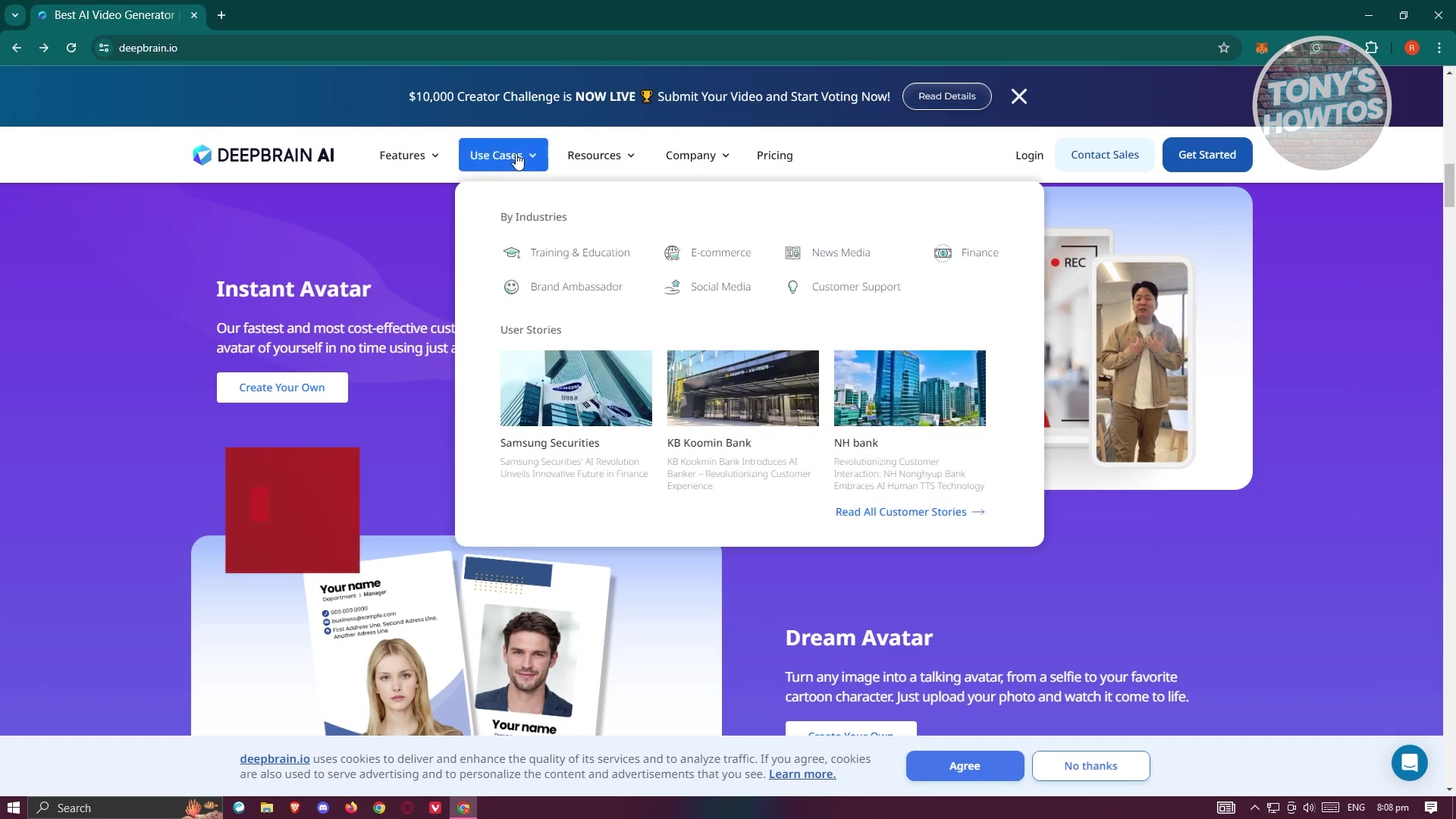The width and height of the screenshot is (1456, 819).
Task: Open a new browser tab
Action: coord(221,15)
